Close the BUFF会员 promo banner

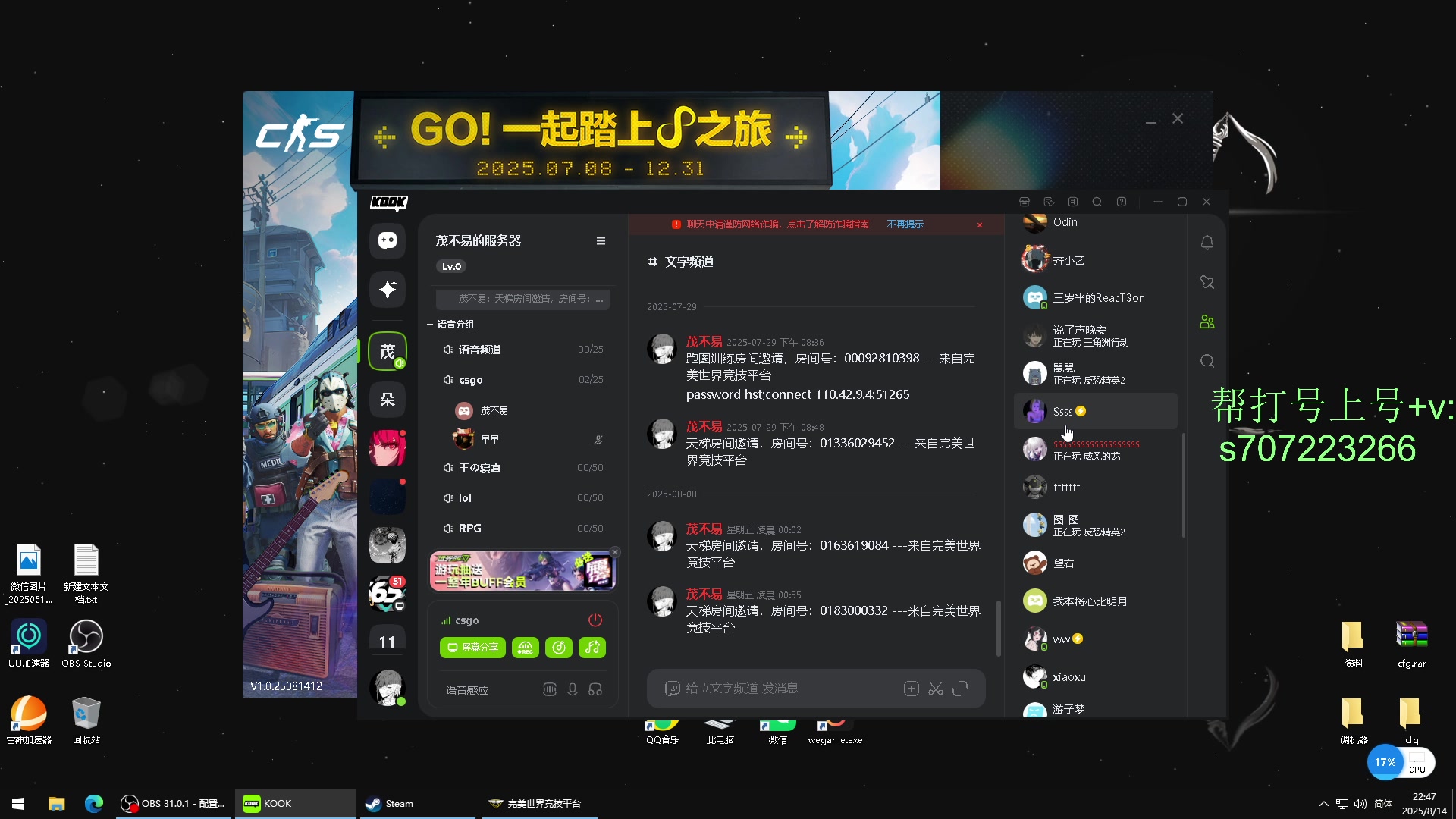point(616,552)
